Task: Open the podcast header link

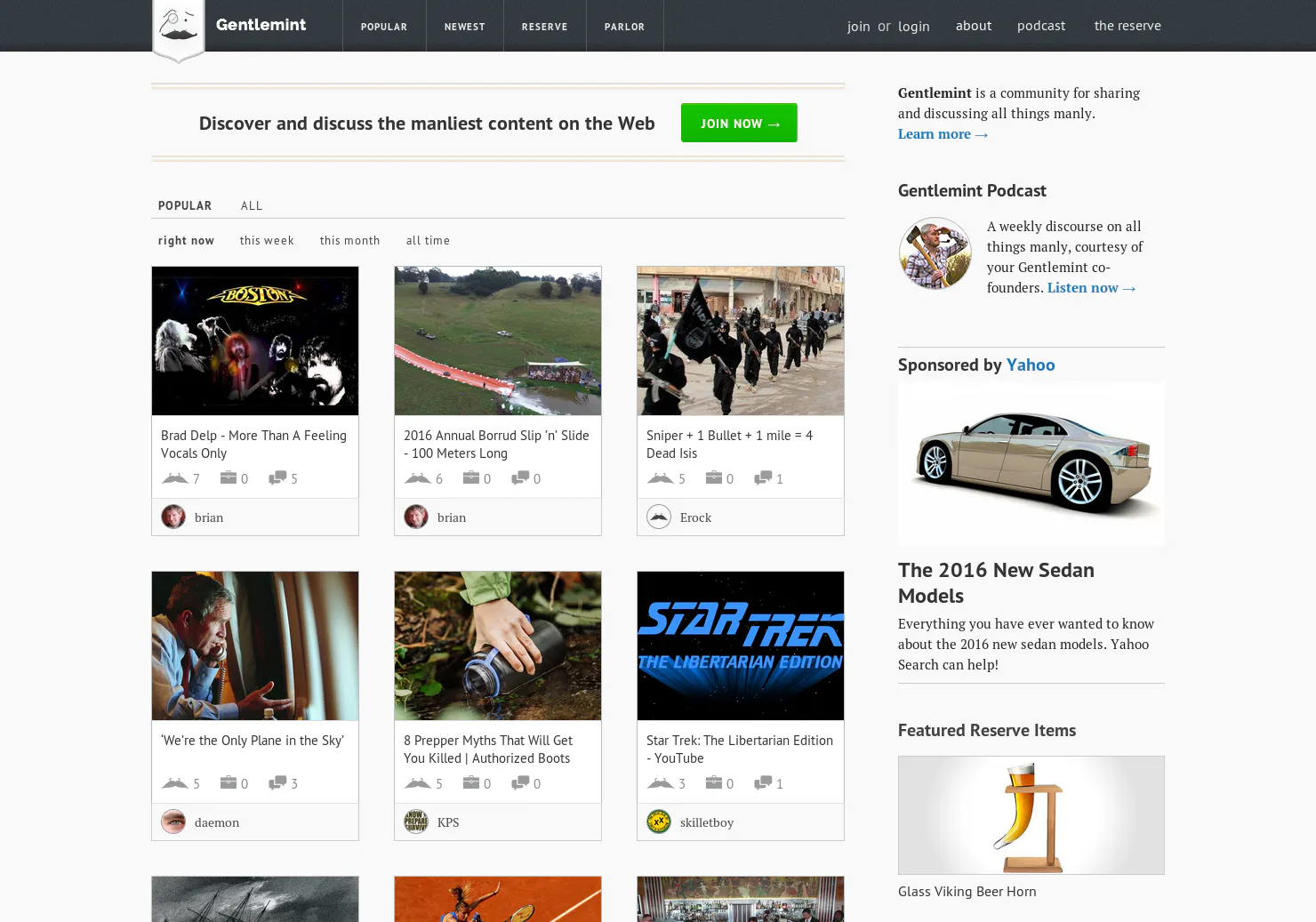Action: click(1041, 26)
